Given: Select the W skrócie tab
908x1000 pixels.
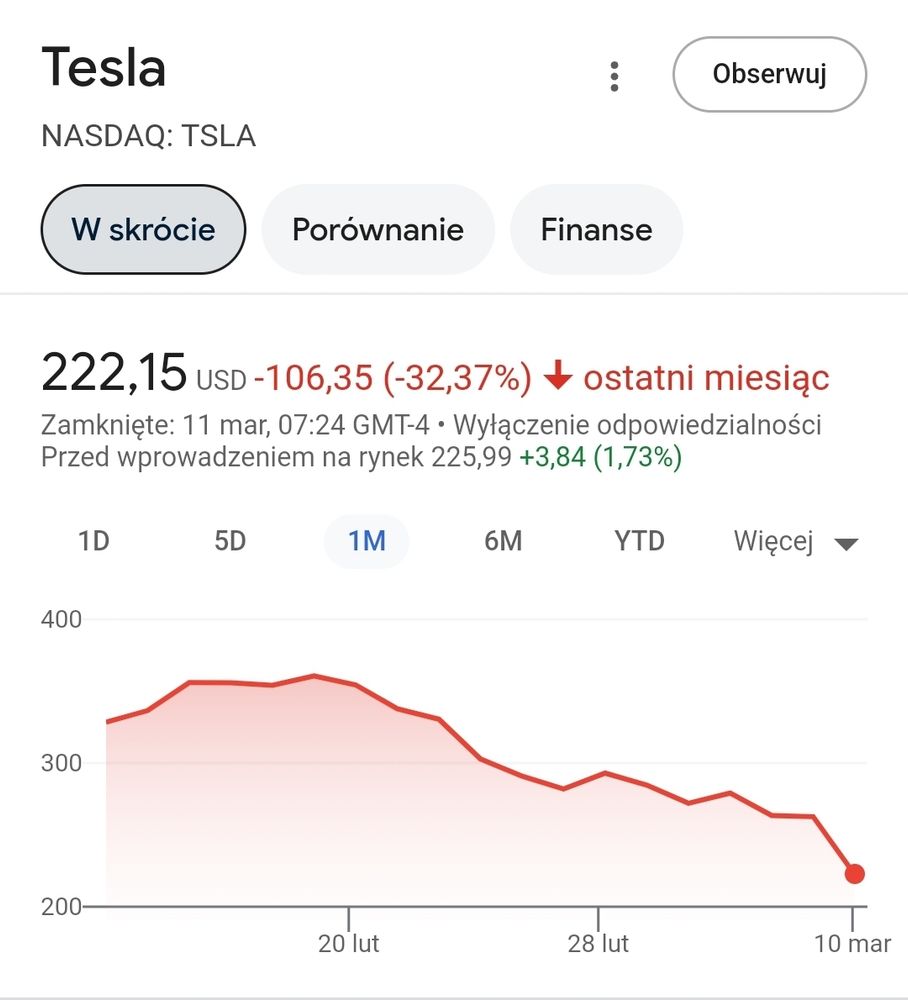Looking at the screenshot, I should coord(143,230).
